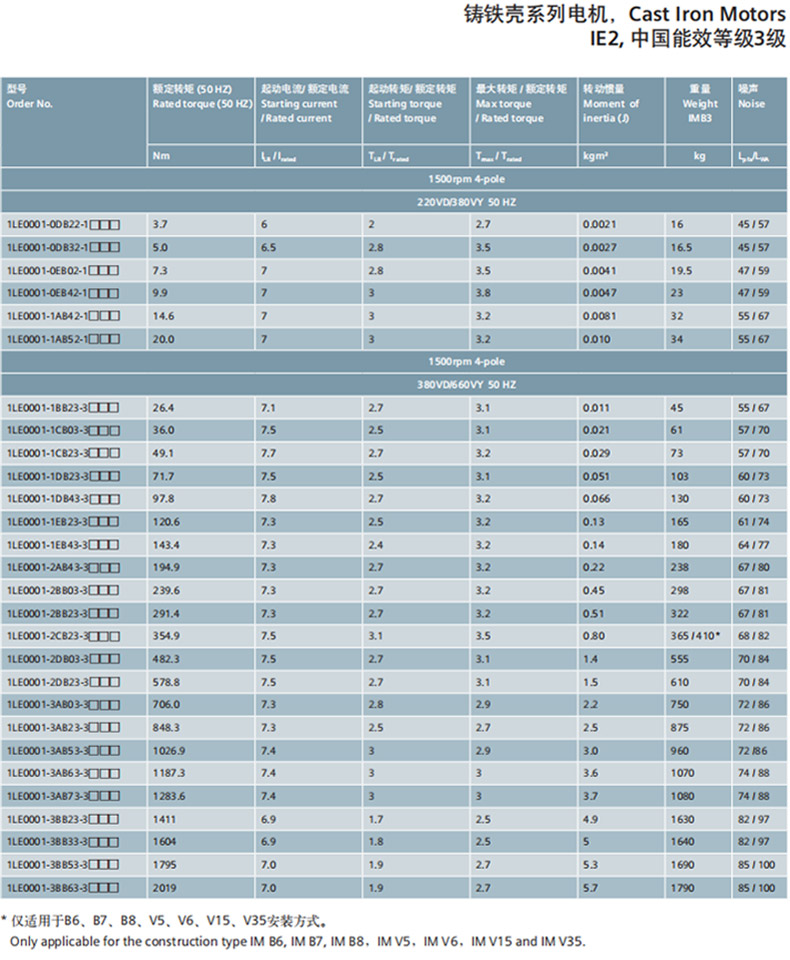Click the "Noise" column header
Screen dimensions: 790x960
752,103
